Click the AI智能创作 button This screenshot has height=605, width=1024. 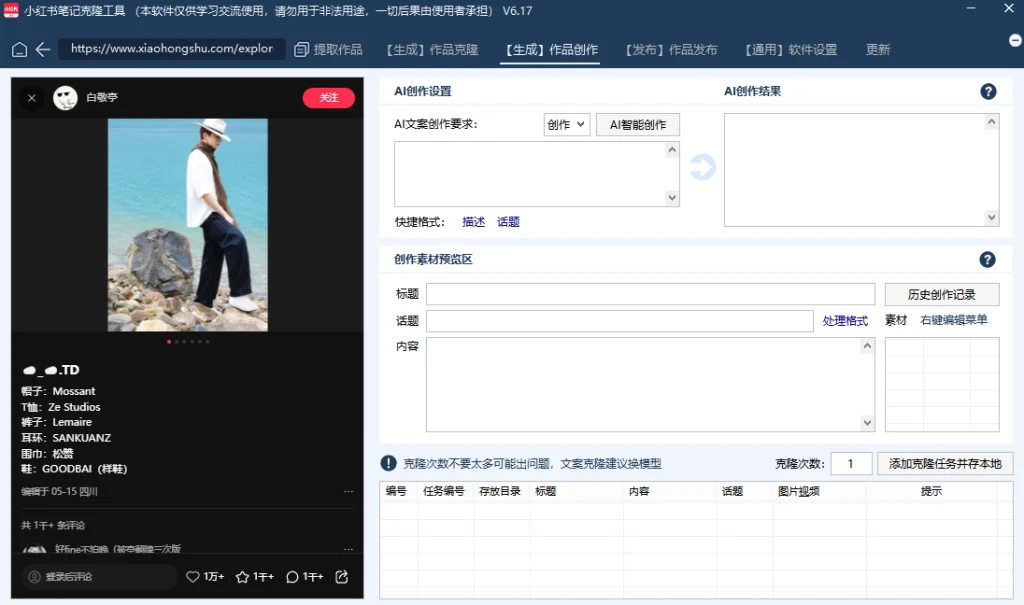(637, 125)
